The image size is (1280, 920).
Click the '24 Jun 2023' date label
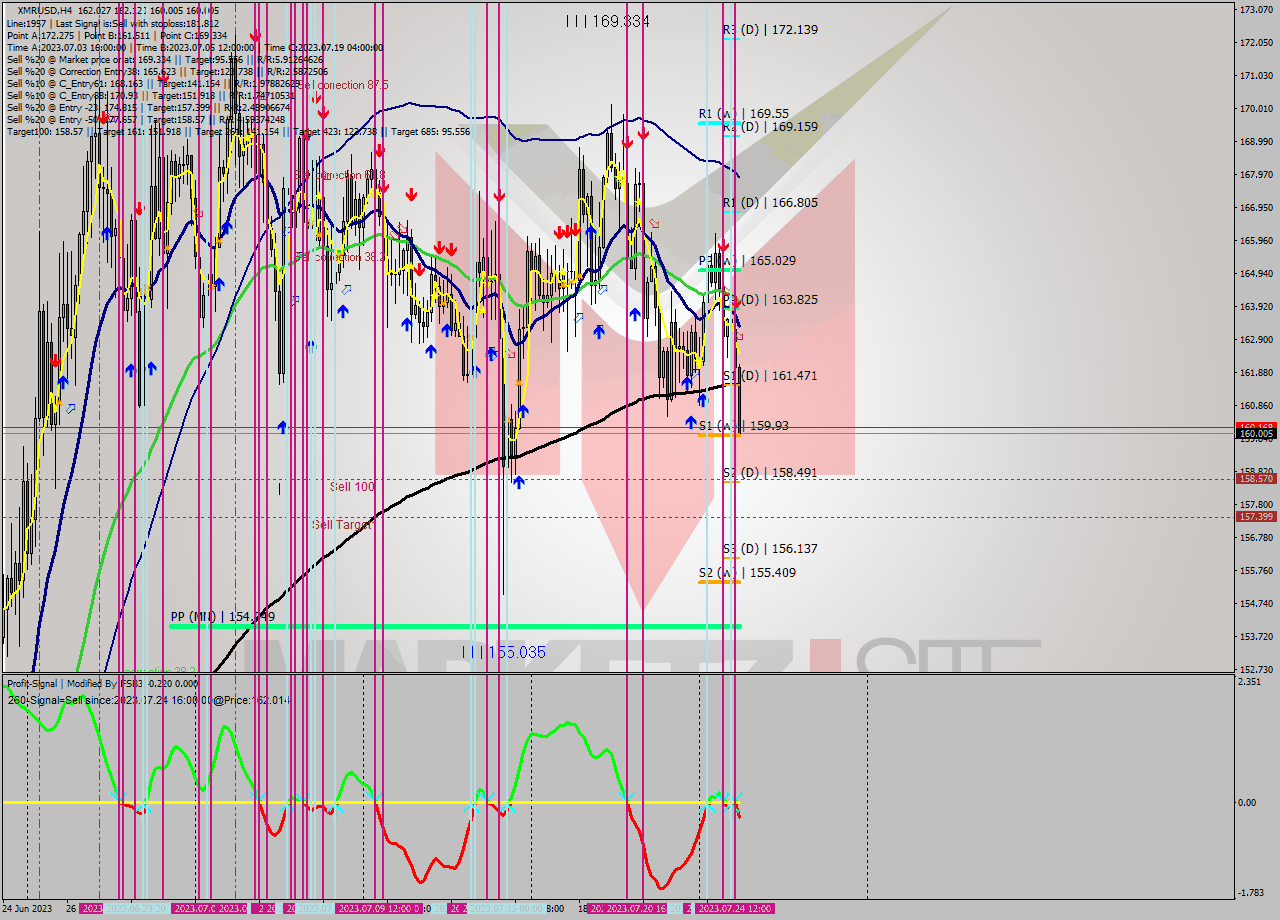(28, 909)
